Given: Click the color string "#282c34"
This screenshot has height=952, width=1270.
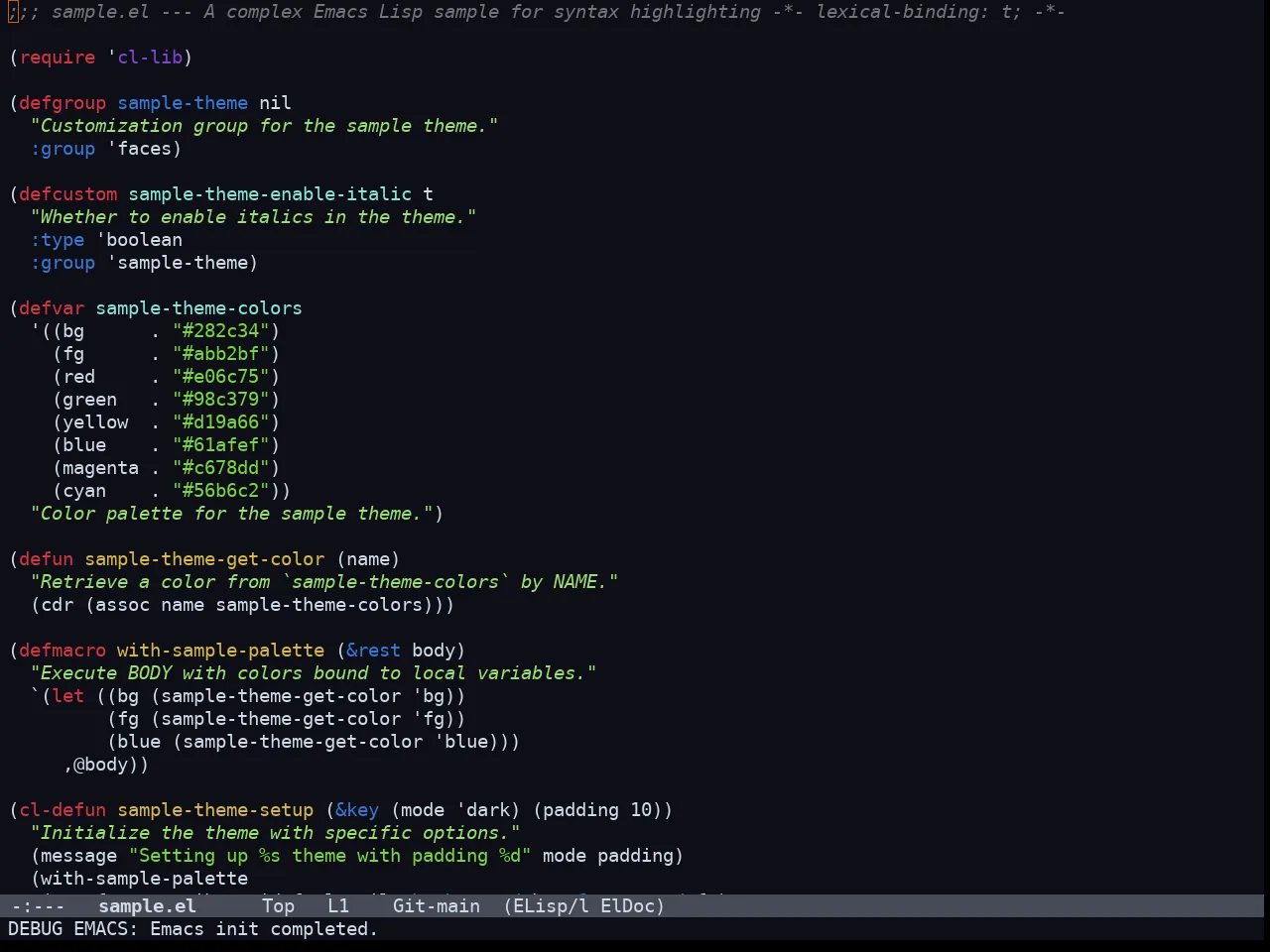Looking at the screenshot, I should (x=221, y=331).
